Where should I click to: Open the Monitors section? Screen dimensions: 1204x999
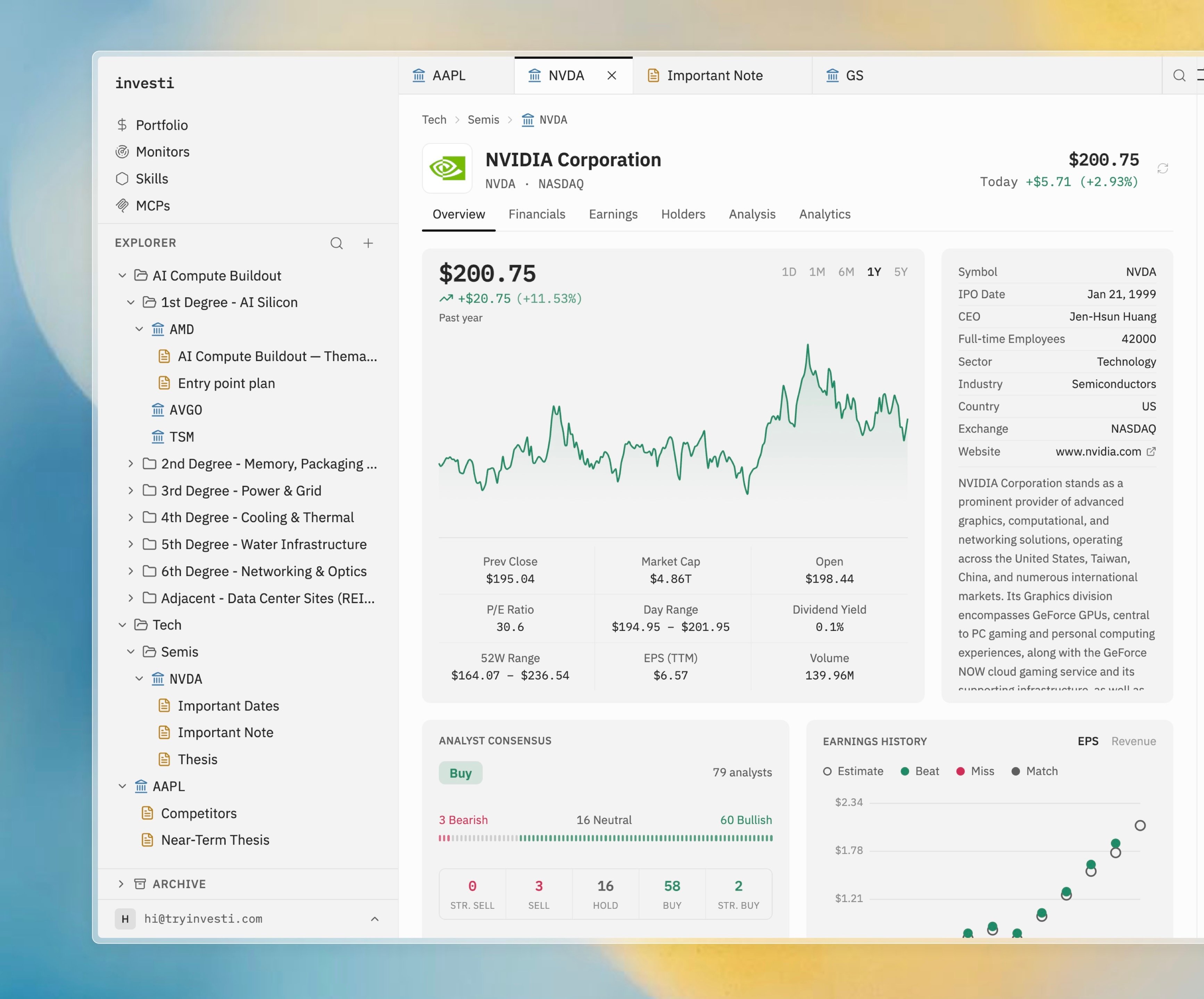pos(152,152)
